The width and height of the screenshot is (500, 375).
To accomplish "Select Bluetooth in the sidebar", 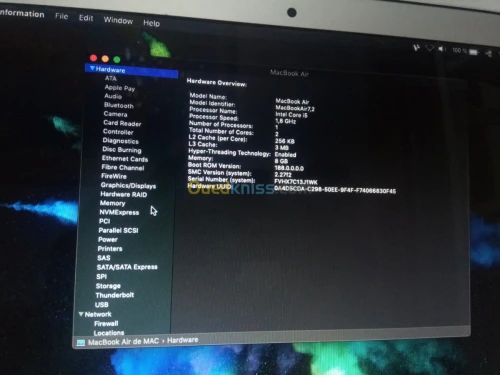I will pos(119,105).
